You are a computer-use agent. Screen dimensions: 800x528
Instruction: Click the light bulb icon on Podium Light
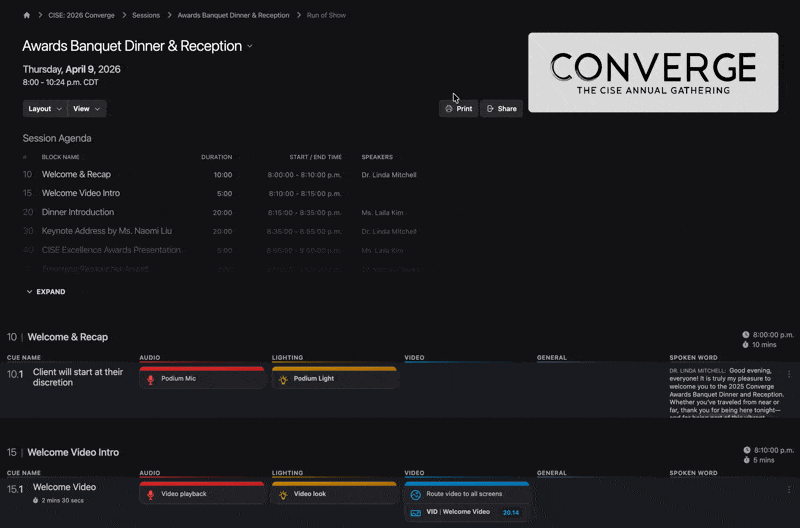pyautogui.click(x=283, y=379)
